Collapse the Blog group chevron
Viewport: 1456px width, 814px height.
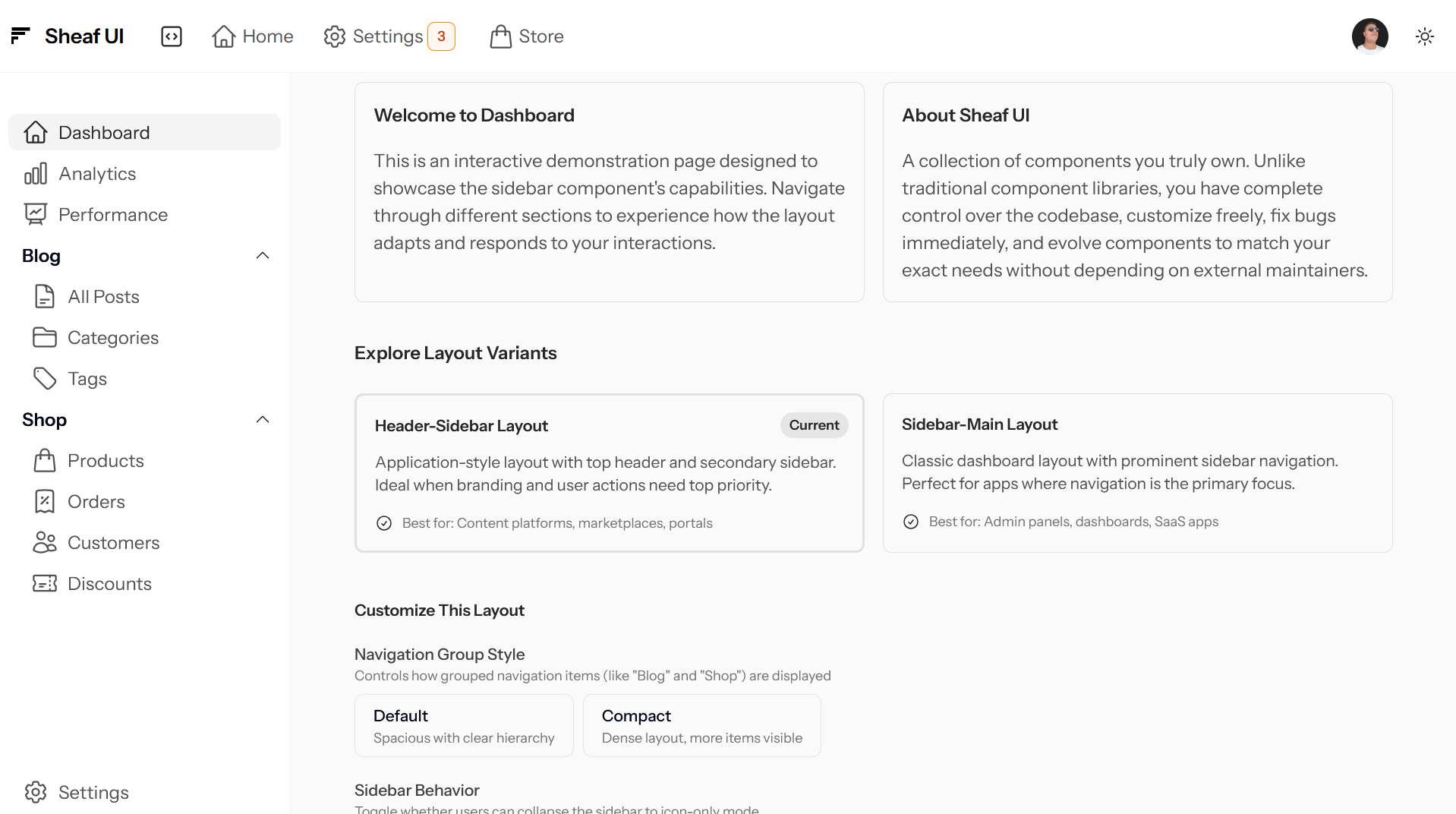[263, 256]
